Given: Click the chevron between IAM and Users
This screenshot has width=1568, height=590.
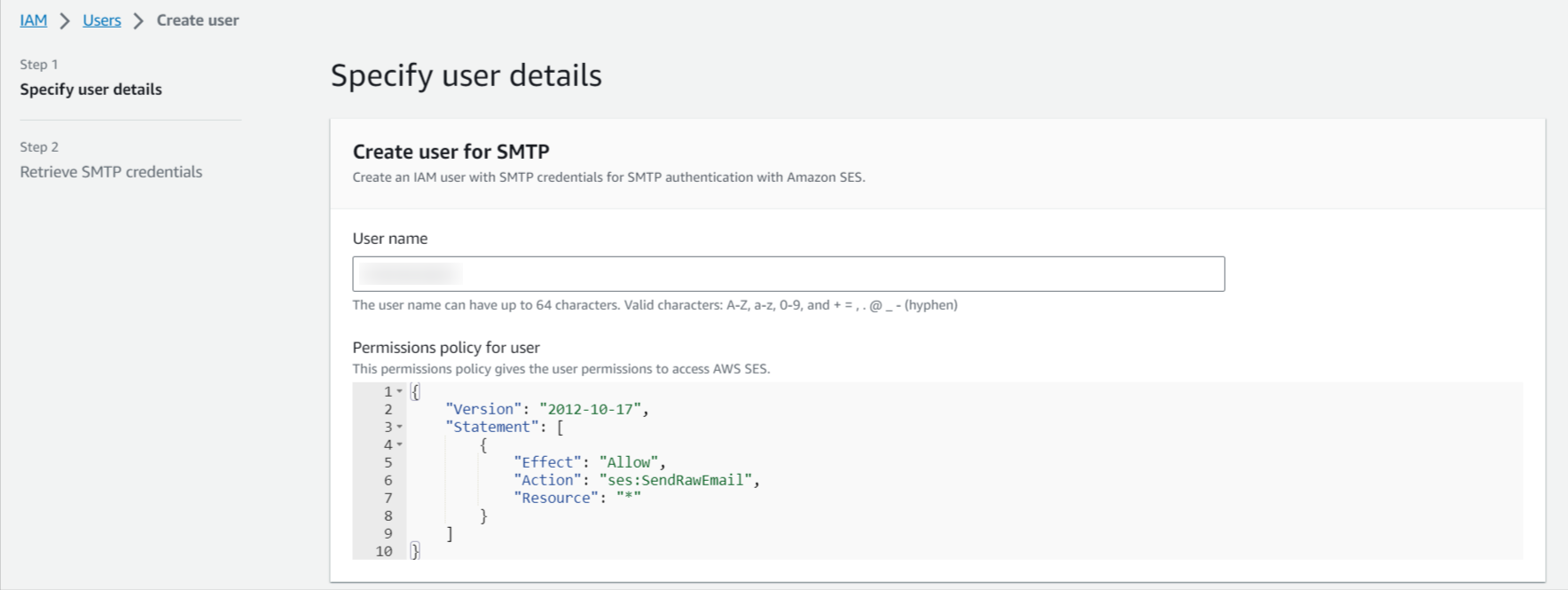Looking at the screenshot, I should 65,21.
